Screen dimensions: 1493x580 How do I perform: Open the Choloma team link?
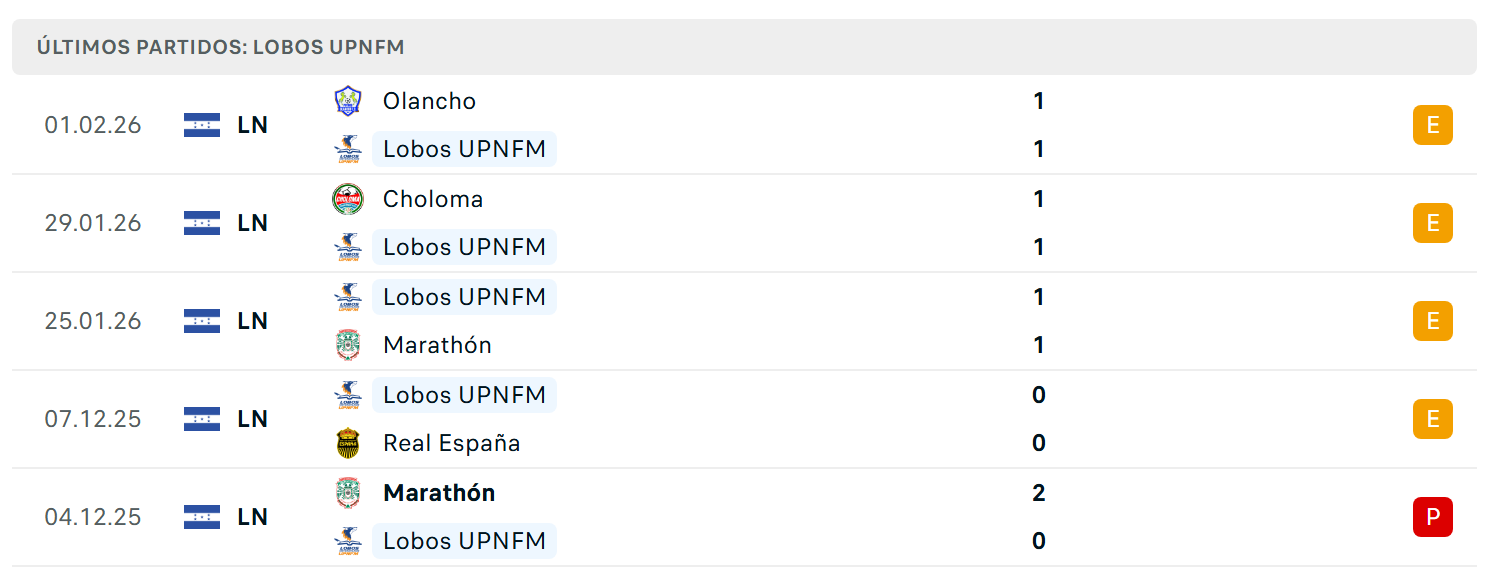tap(433, 199)
